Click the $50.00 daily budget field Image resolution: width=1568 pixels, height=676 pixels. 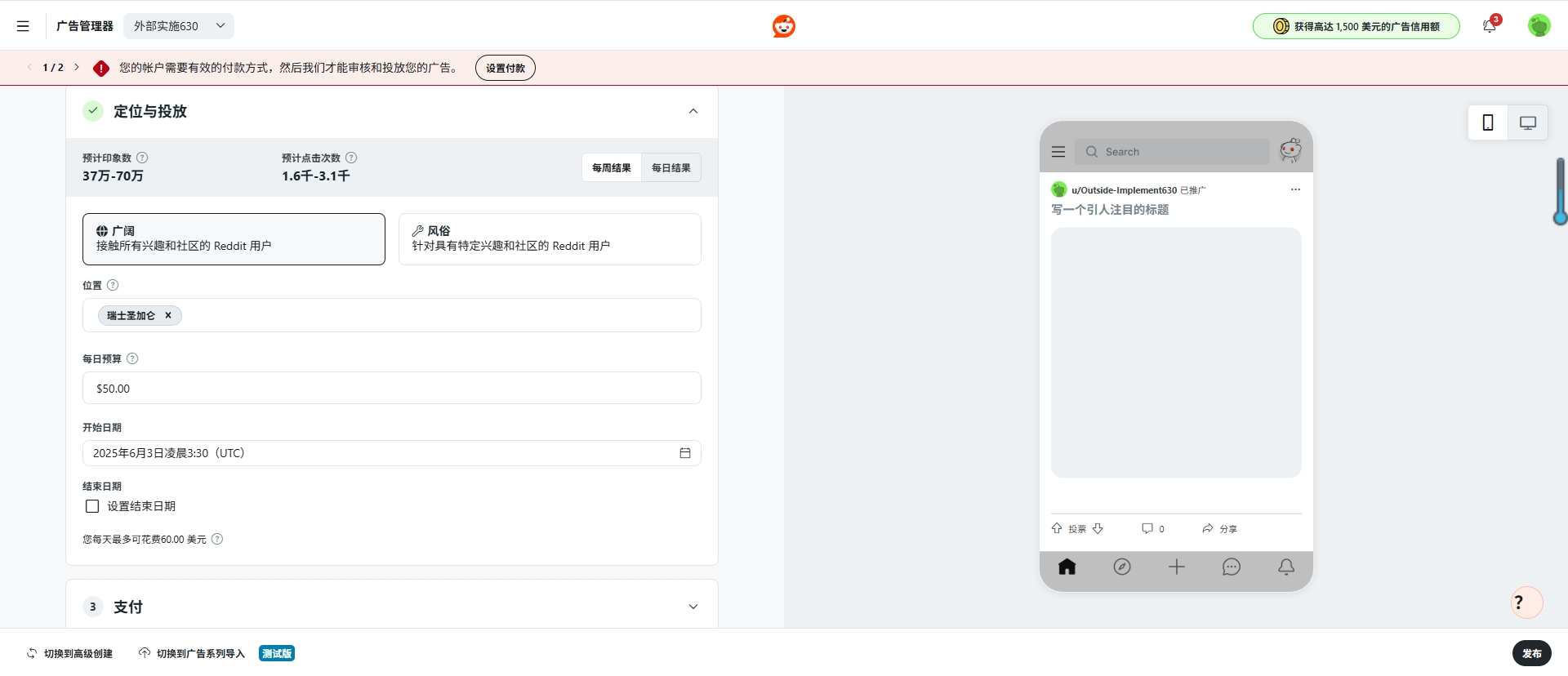[x=392, y=388]
